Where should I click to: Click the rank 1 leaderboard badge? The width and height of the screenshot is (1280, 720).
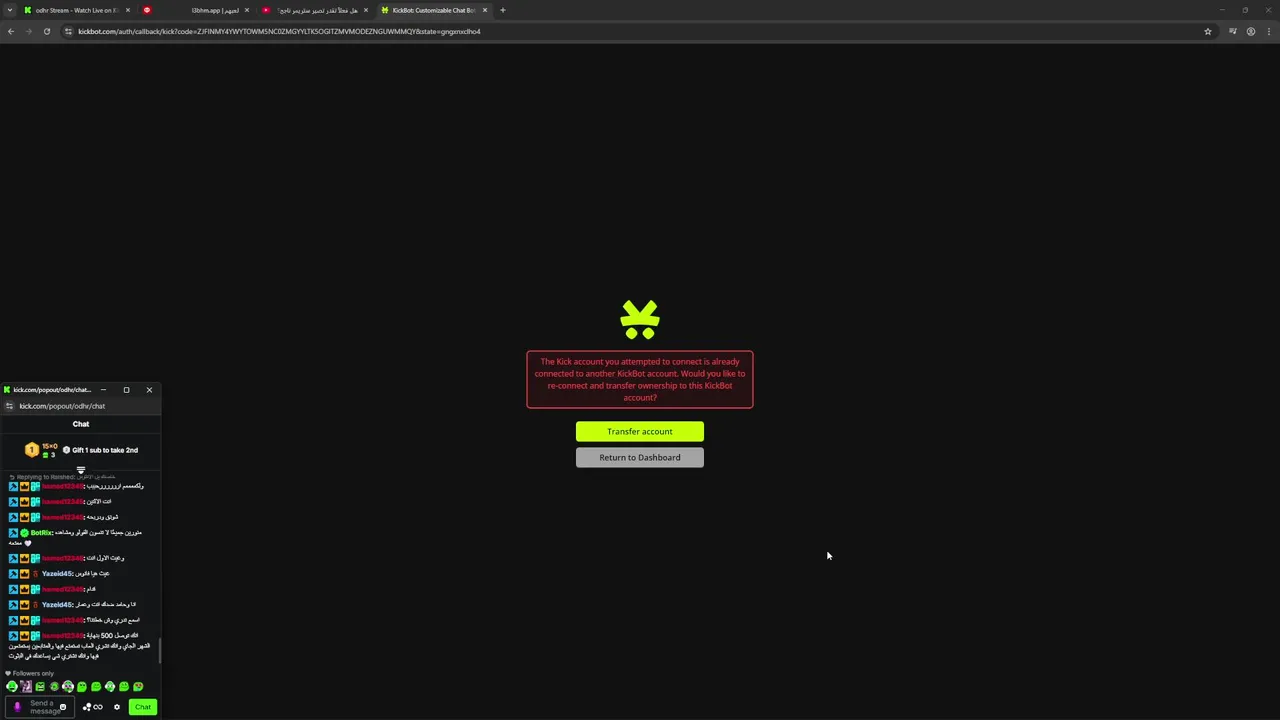click(31, 450)
